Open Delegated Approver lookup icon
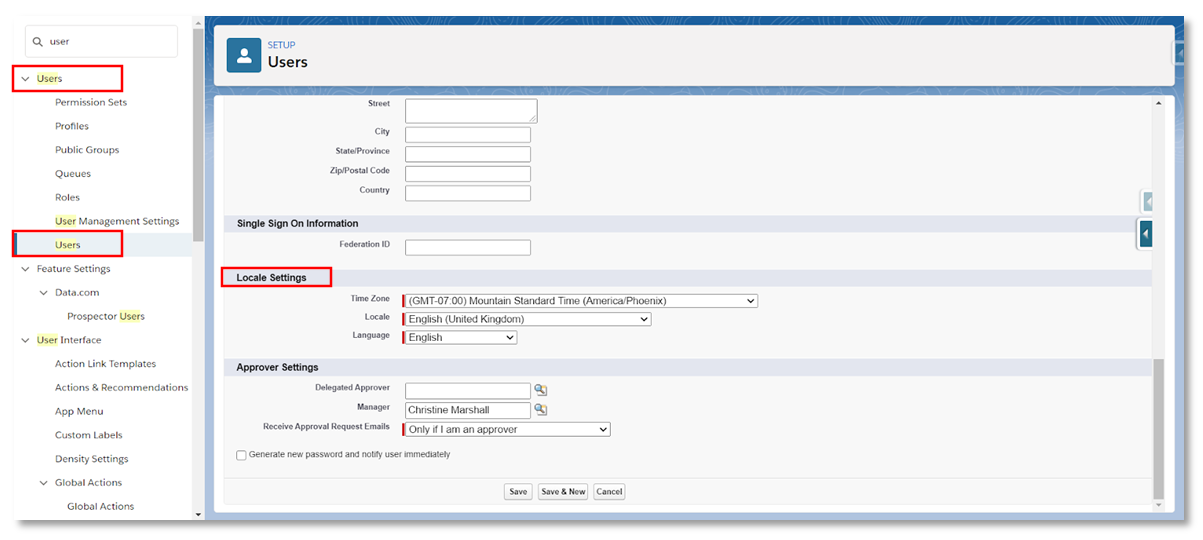Viewport: 1203px width, 540px height. [x=541, y=390]
